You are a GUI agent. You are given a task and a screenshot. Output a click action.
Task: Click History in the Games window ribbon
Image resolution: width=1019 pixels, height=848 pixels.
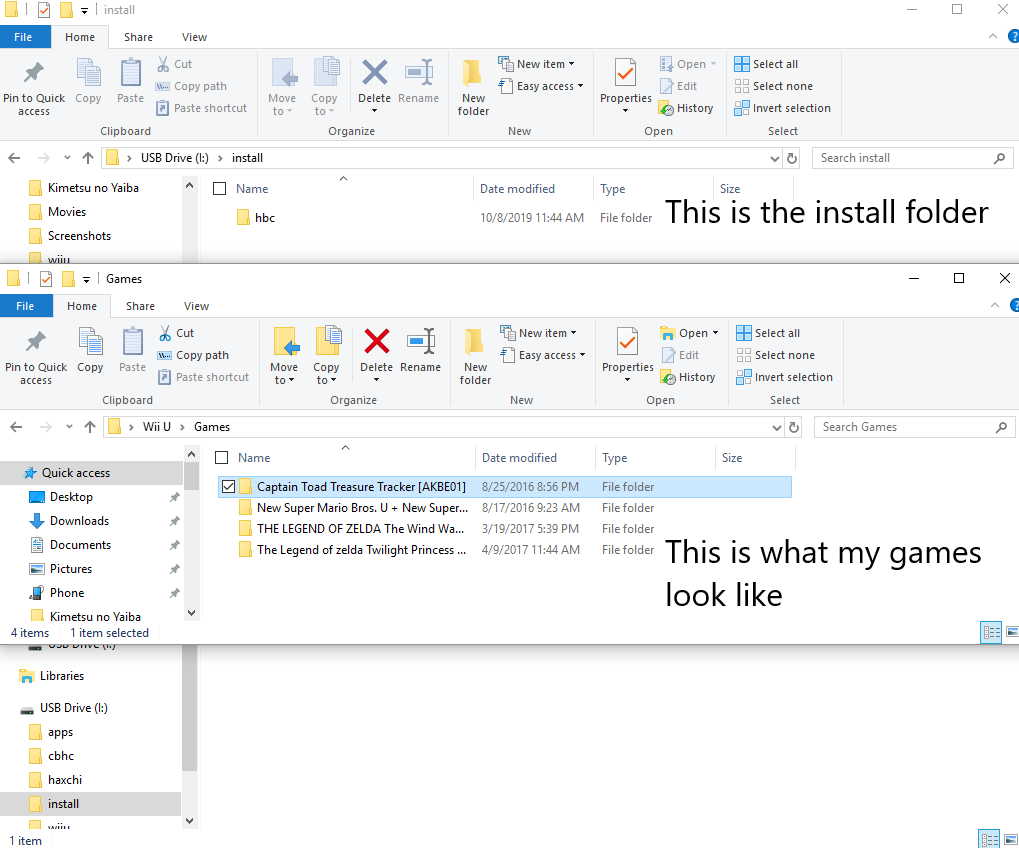tap(688, 377)
